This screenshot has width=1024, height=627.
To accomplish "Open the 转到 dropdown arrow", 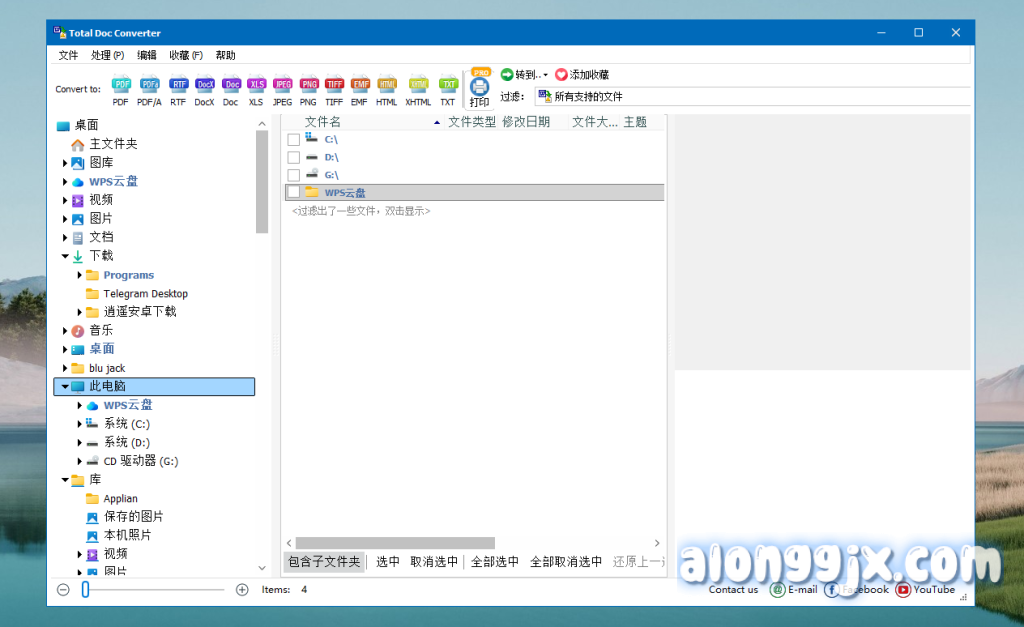I will (545, 75).
